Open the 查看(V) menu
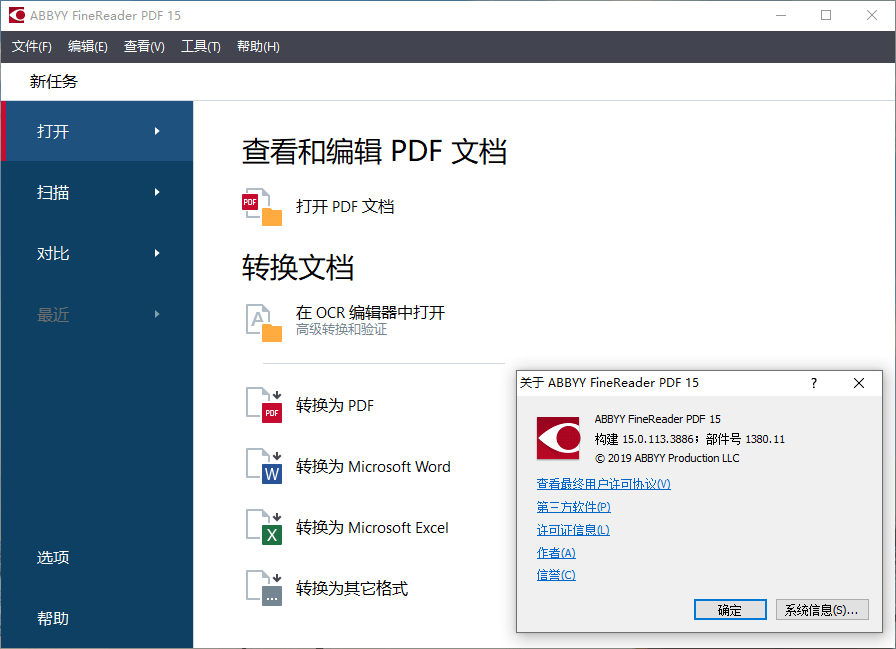This screenshot has width=896, height=649. click(x=144, y=46)
